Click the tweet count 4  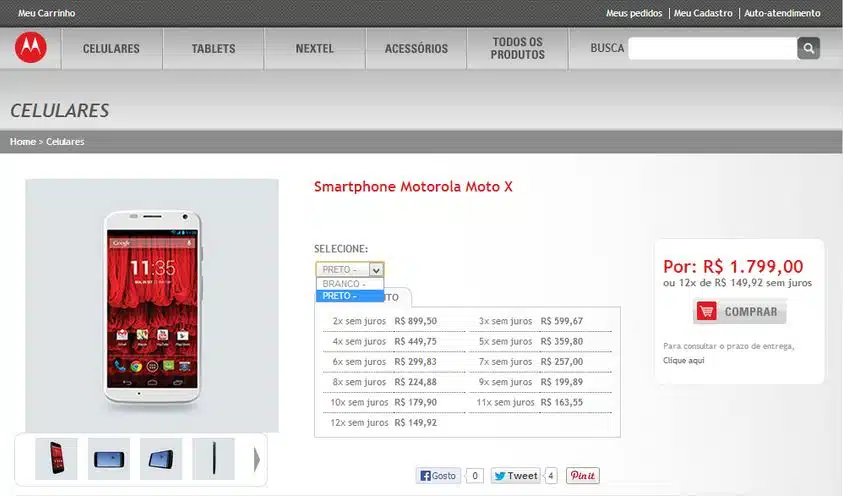(x=551, y=476)
